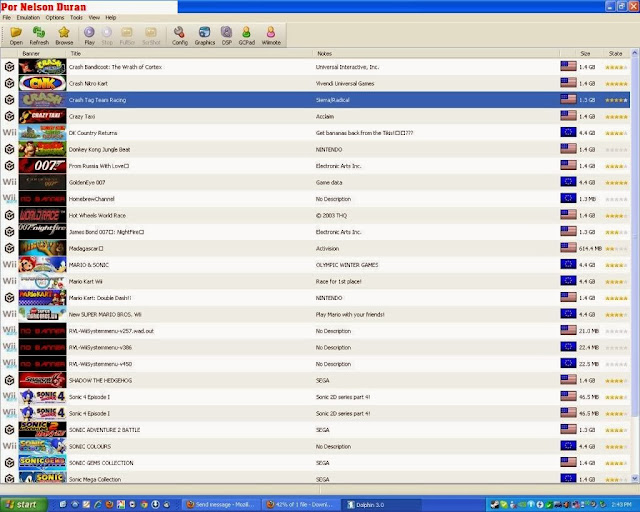The height and width of the screenshot is (512, 640).
Task: Open the Config settings icon
Action: pyautogui.click(x=180, y=36)
